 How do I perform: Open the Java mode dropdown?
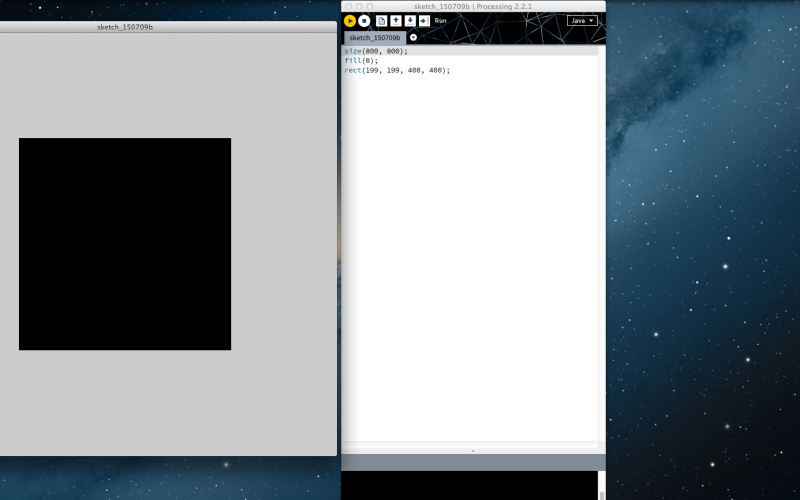(x=582, y=20)
